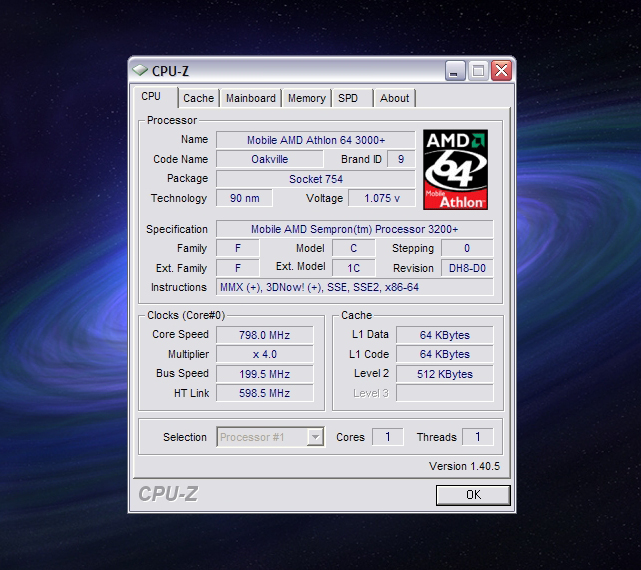Screen dimensions: 641x570
Task: Click the L1 Data value 64 KBytes
Action: 444,335
